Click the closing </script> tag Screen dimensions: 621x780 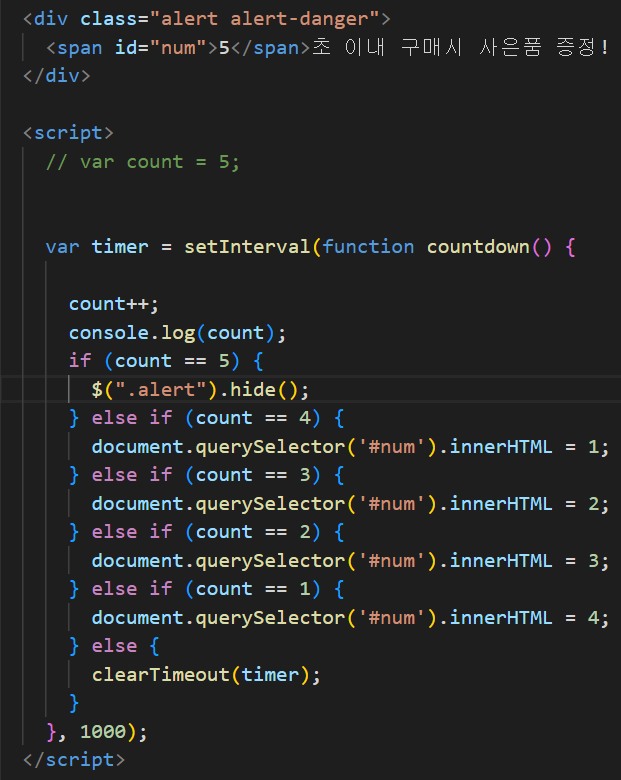pyautogui.click(x=74, y=760)
